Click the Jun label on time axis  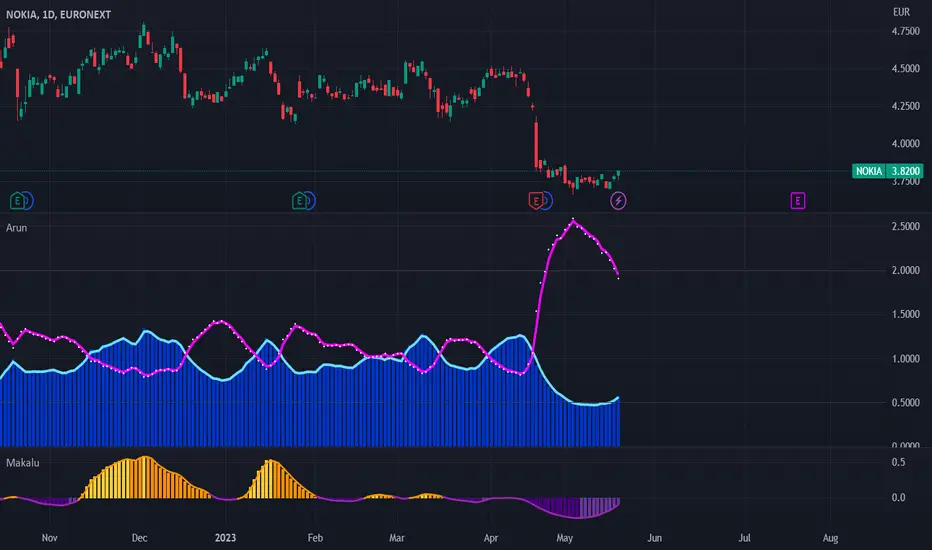654,538
